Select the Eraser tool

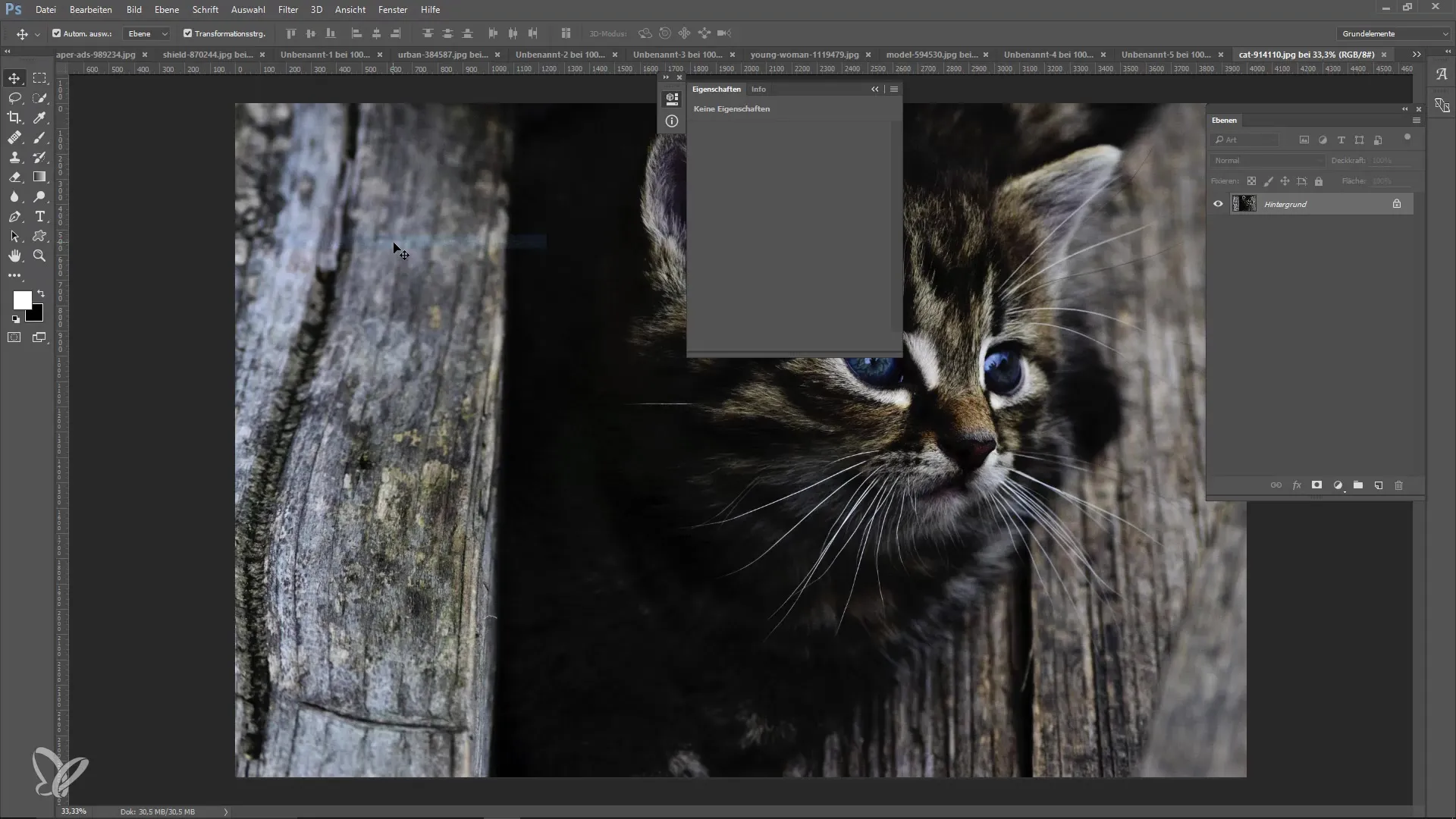click(14, 177)
